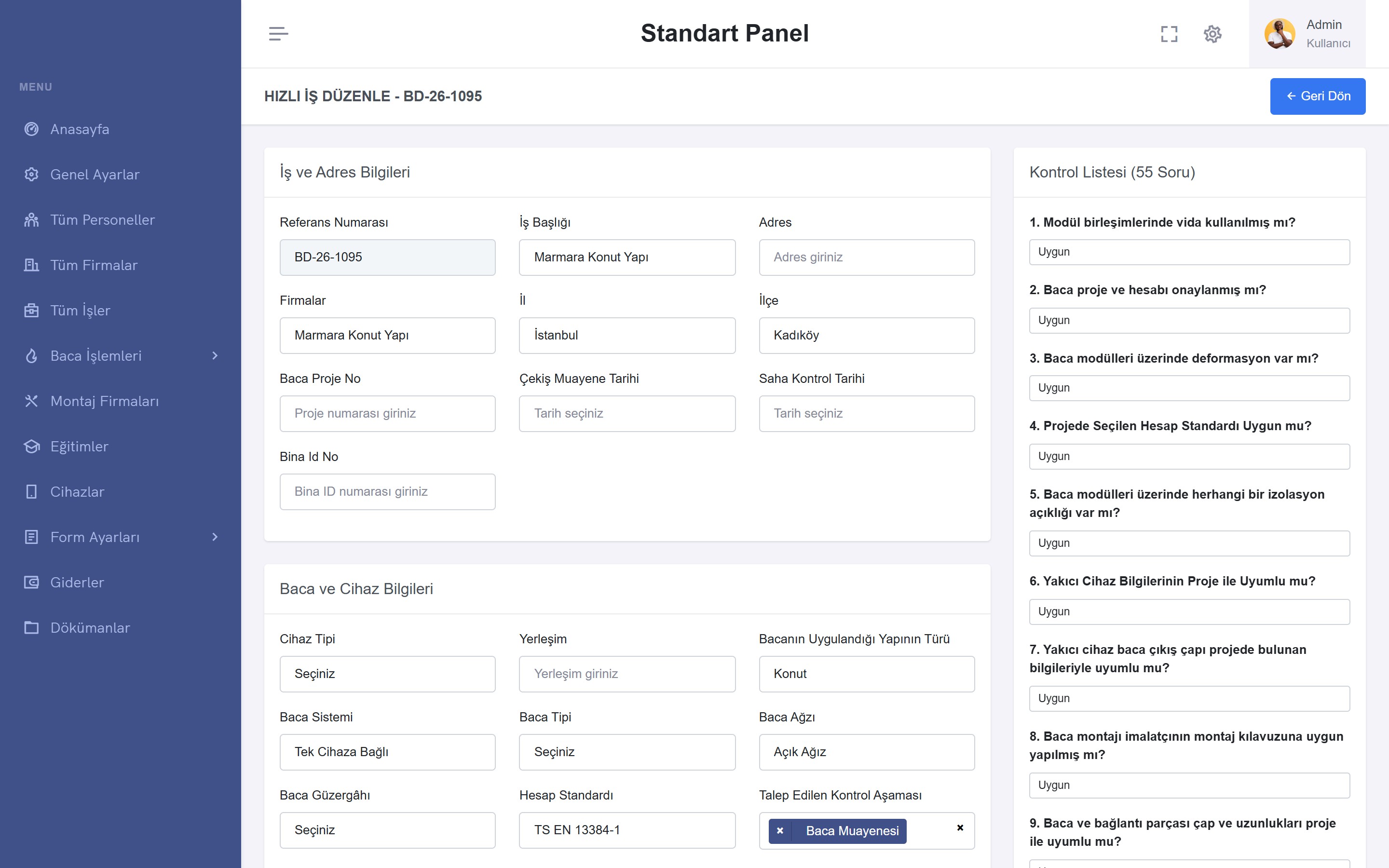Viewport: 1389px width, 868px height.
Task: Click the Tüm Firmalar building icon
Action: 31,265
